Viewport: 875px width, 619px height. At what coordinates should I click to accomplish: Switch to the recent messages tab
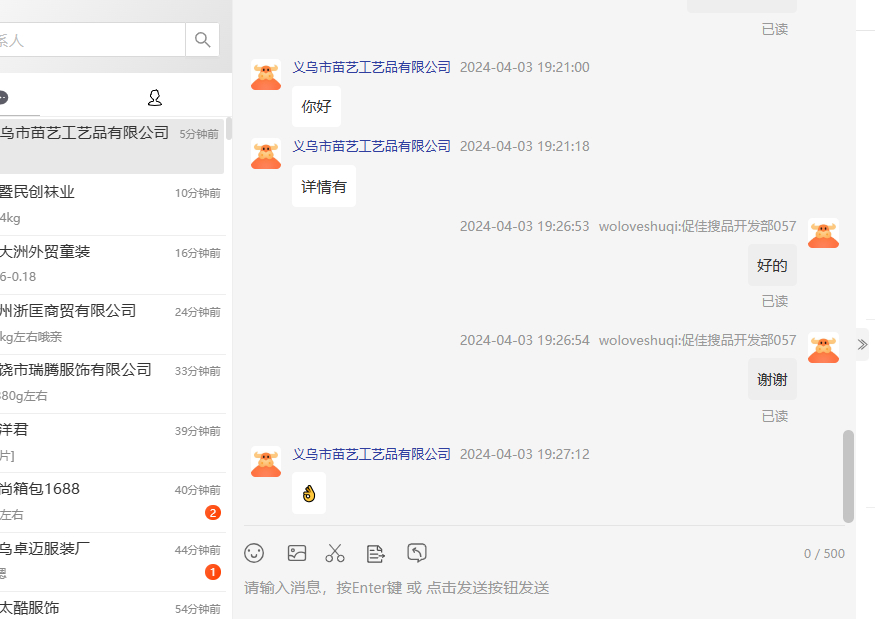click(x=5, y=97)
